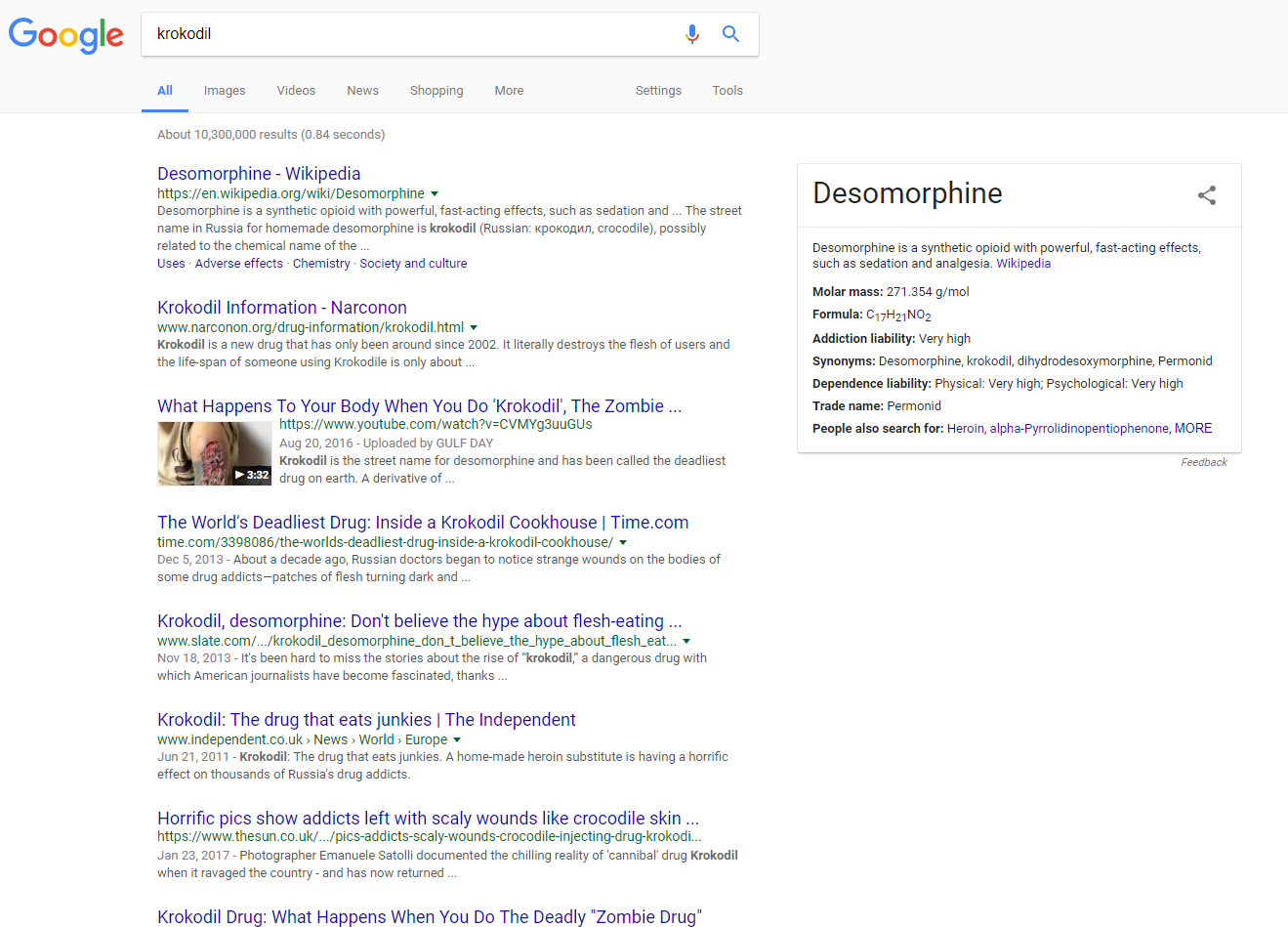Open the Uses sitelink under Wikipedia
Screen dimensions: 1288x927
[x=171, y=264]
